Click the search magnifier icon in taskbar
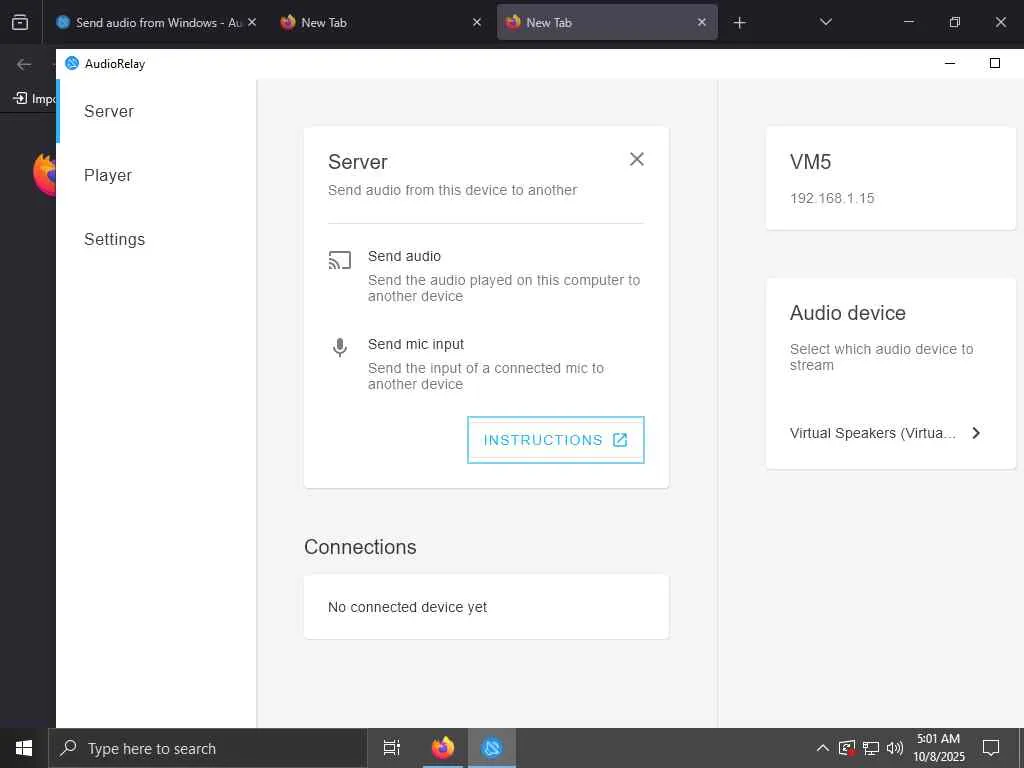Viewport: 1024px width, 768px height. (x=68, y=748)
